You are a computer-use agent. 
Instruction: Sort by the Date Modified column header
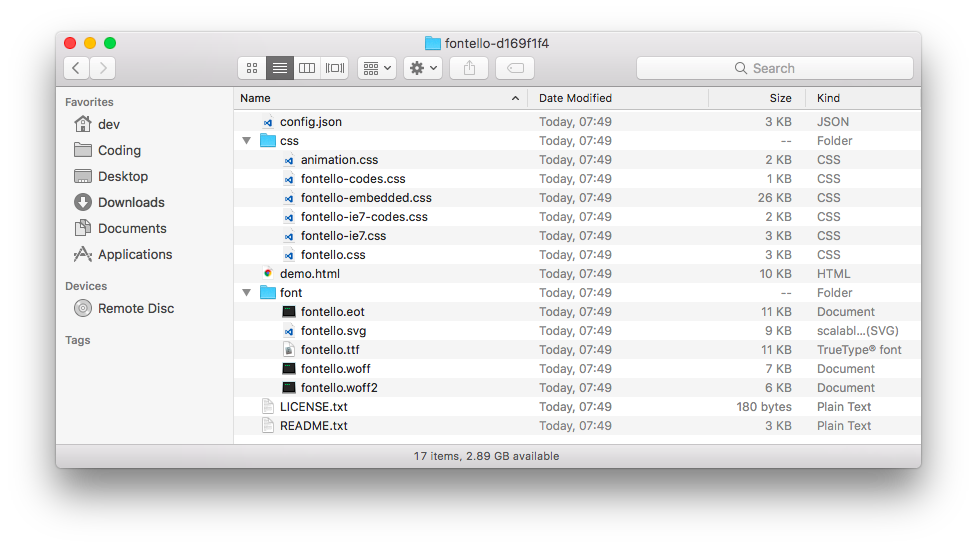click(x=618, y=98)
